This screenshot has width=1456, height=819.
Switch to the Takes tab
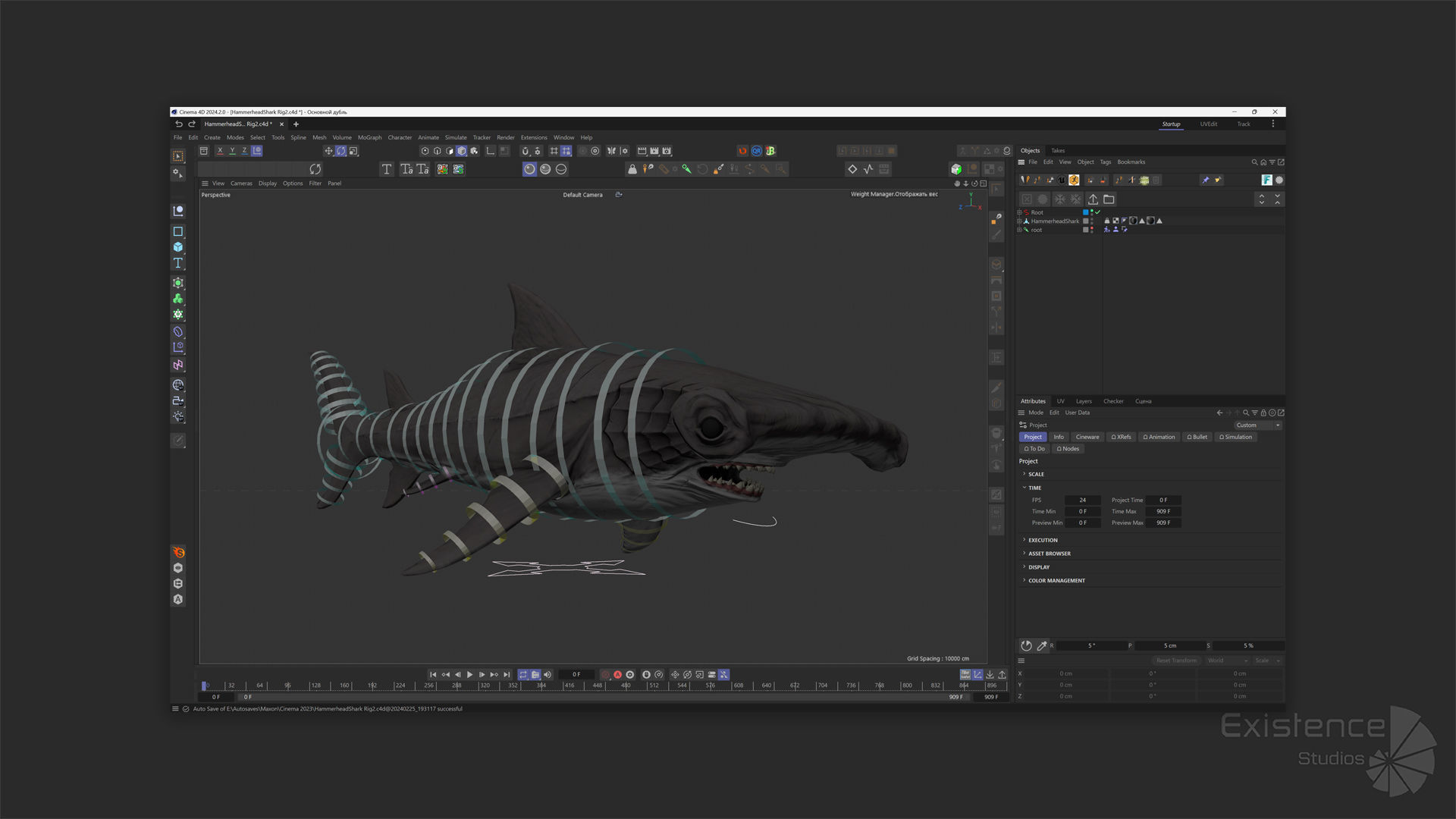pyautogui.click(x=1058, y=151)
